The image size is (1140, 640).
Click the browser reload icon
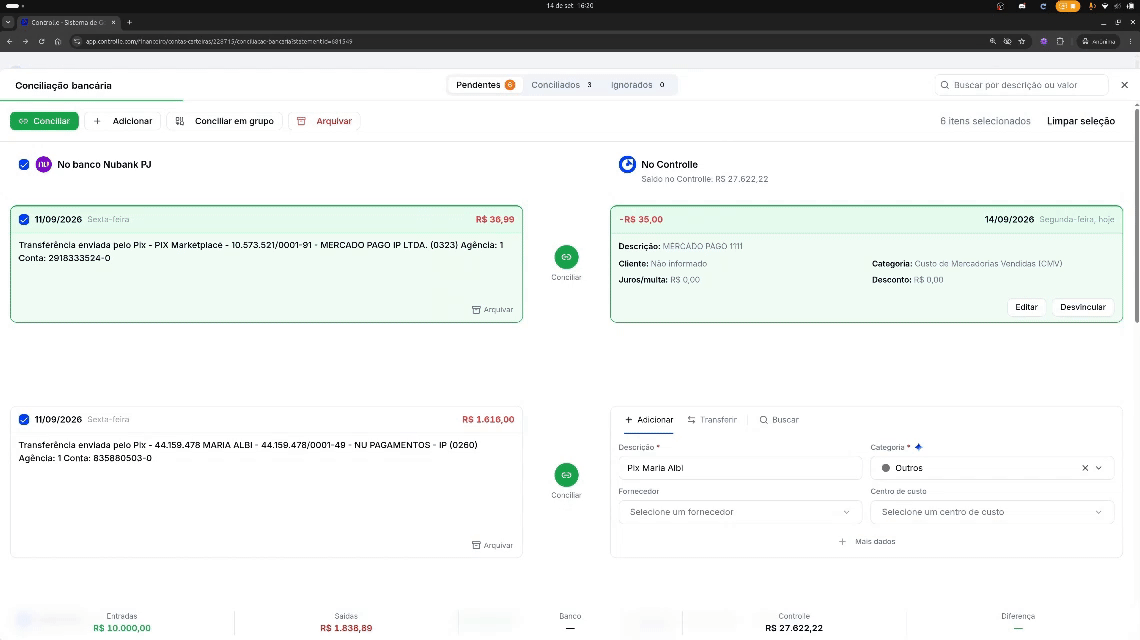tap(41, 41)
